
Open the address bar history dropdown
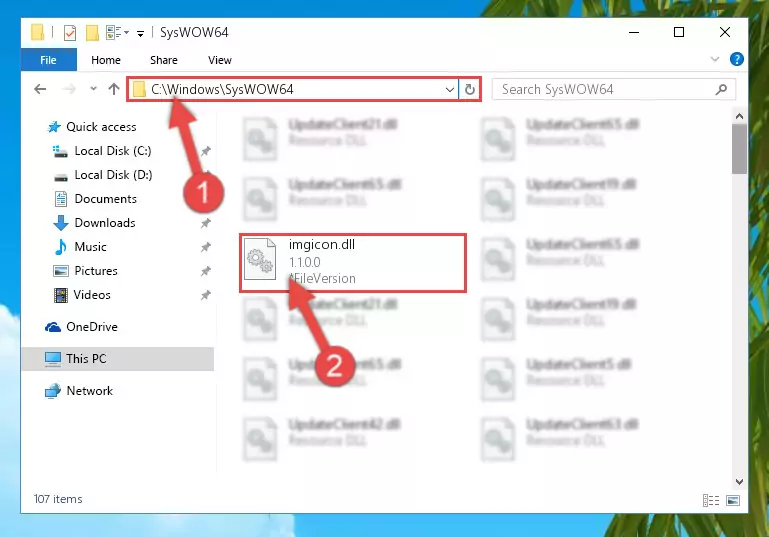click(x=449, y=89)
